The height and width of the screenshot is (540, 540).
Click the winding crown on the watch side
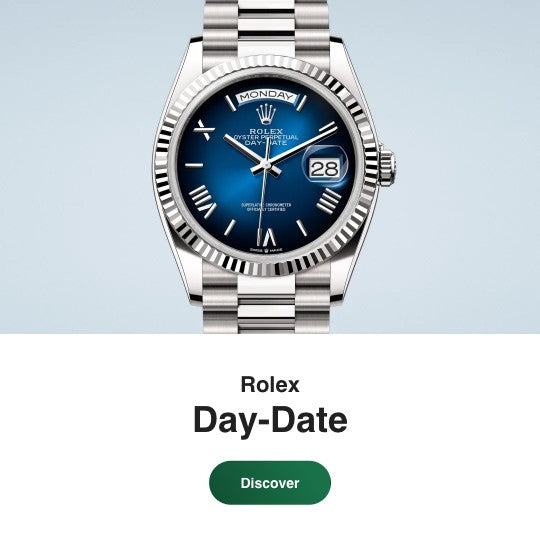(x=387, y=166)
